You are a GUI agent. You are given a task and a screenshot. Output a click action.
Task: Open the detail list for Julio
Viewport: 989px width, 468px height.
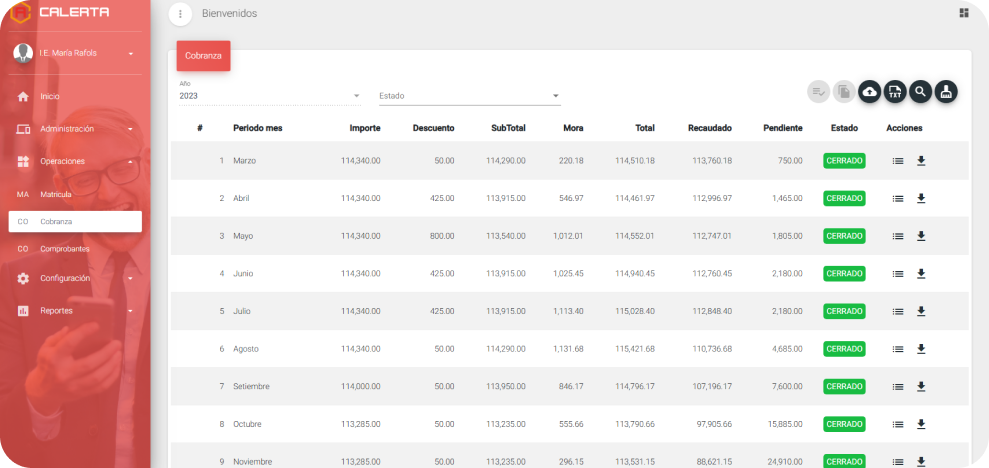click(x=898, y=311)
